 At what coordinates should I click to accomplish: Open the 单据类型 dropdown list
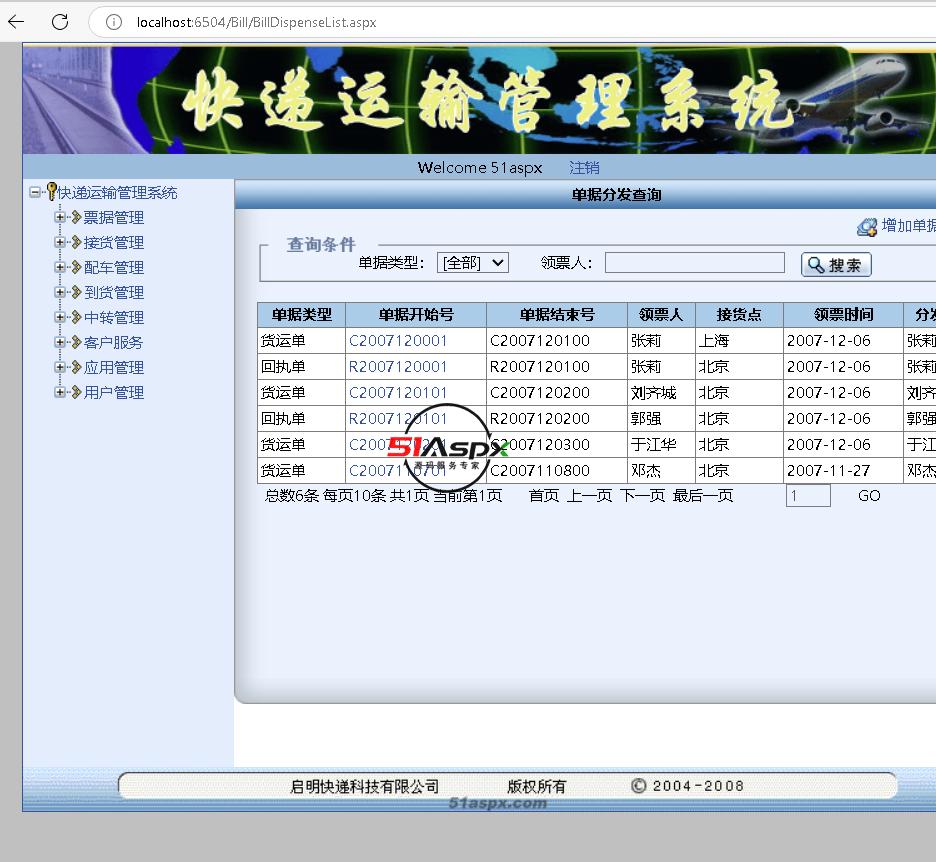[x=473, y=263]
